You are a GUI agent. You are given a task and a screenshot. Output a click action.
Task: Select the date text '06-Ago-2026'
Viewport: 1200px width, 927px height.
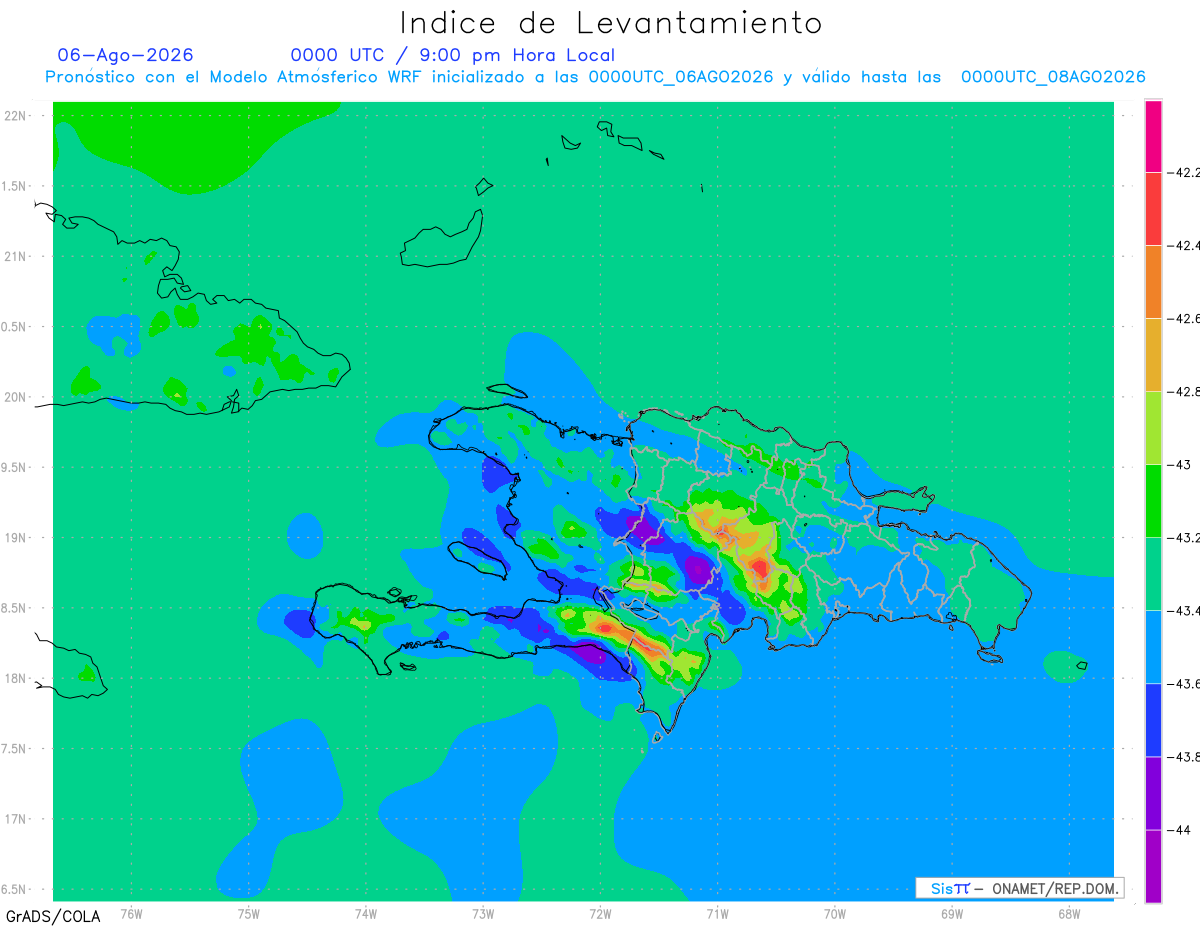[x=126, y=55]
